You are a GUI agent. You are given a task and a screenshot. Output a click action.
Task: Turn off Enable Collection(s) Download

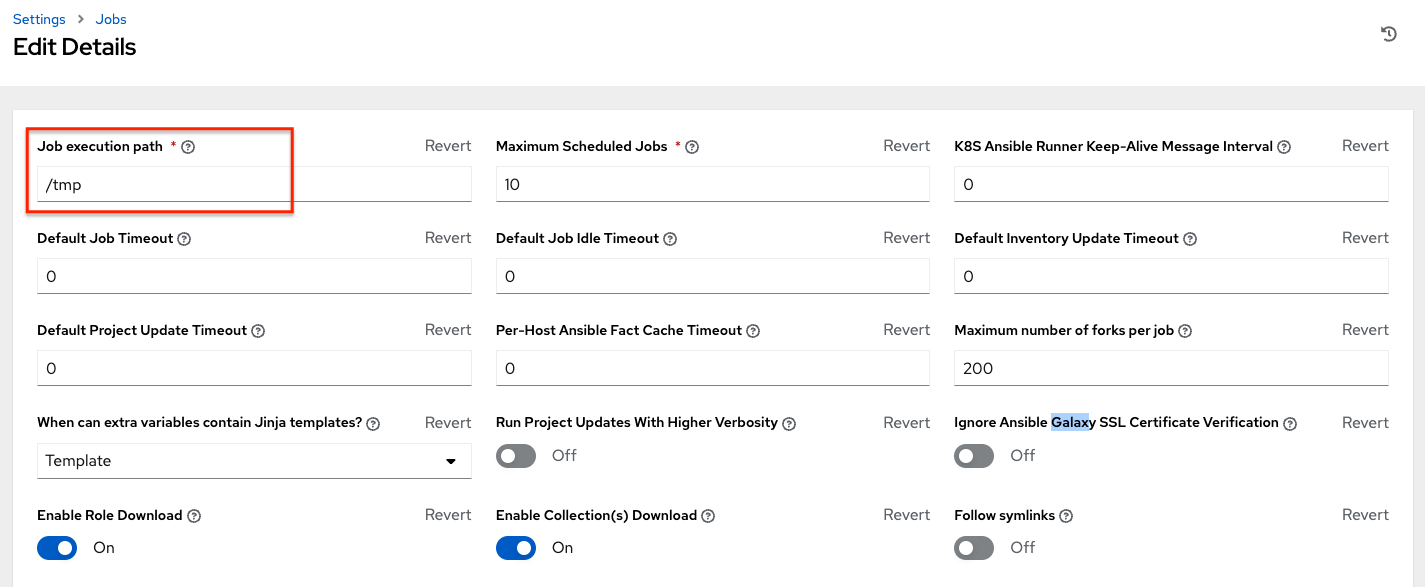coord(516,548)
